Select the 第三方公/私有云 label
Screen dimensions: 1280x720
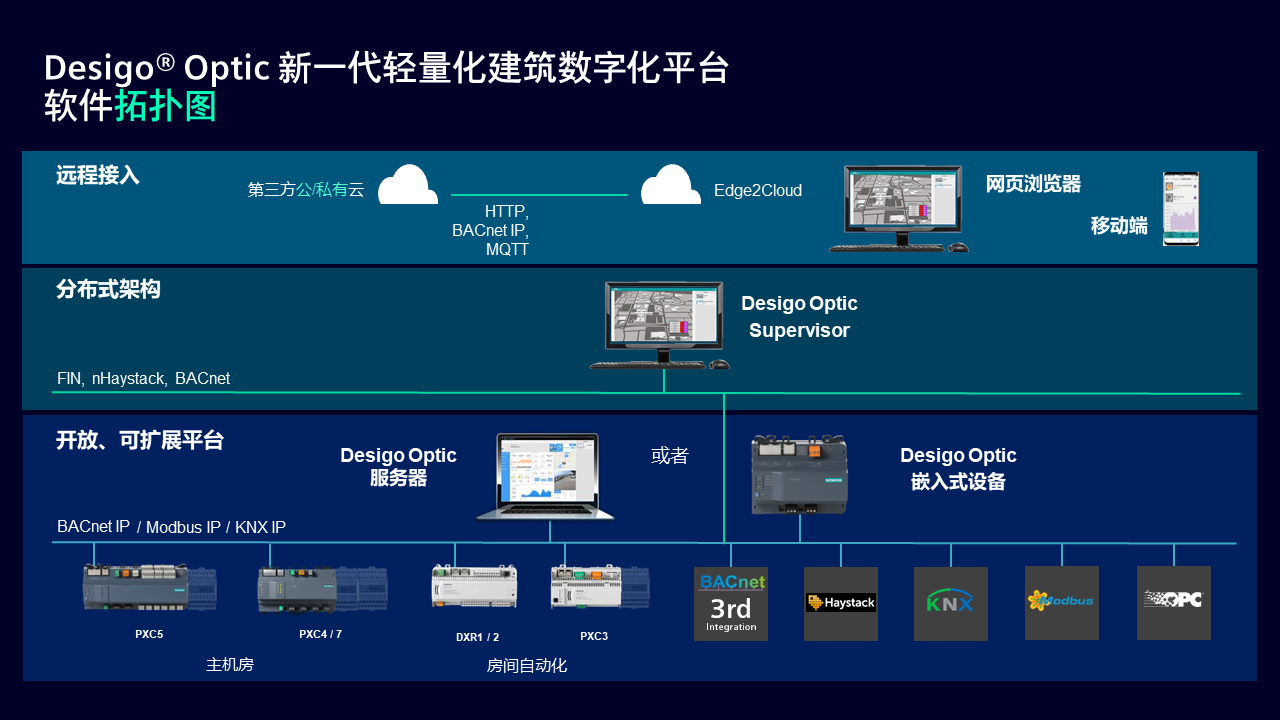(306, 190)
